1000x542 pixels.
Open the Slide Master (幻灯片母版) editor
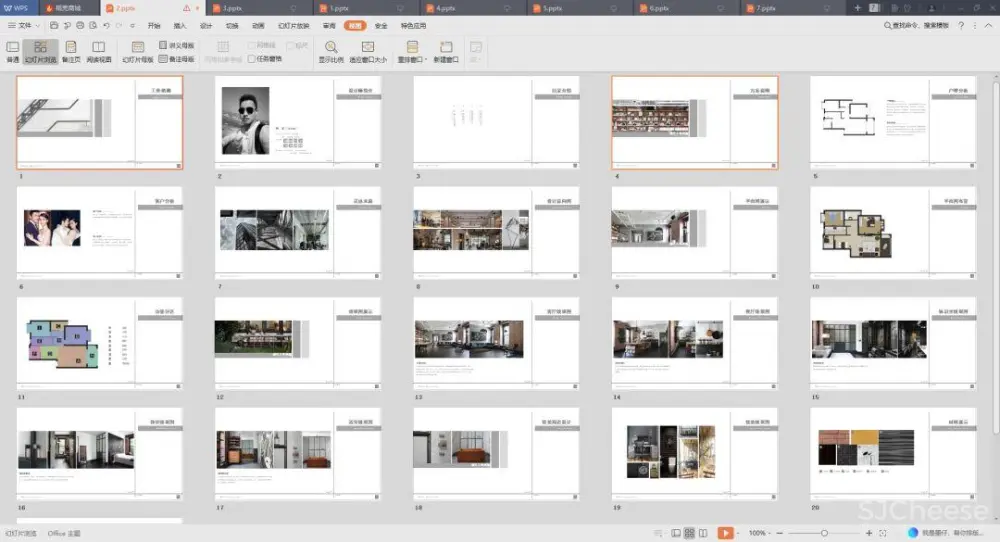[137, 51]
